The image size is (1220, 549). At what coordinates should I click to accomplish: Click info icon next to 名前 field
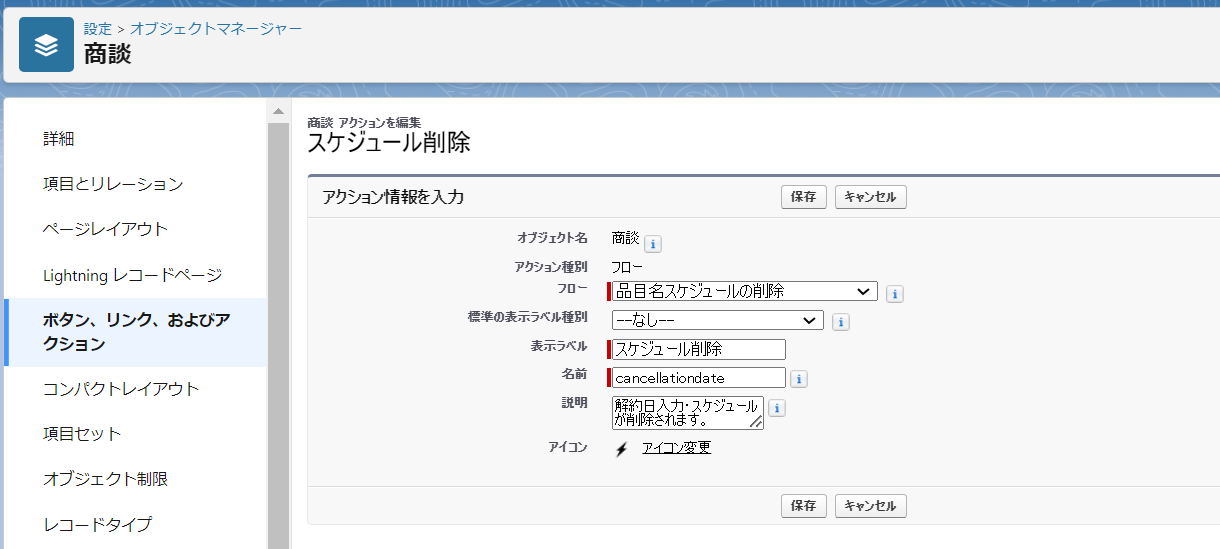point(799,379)
